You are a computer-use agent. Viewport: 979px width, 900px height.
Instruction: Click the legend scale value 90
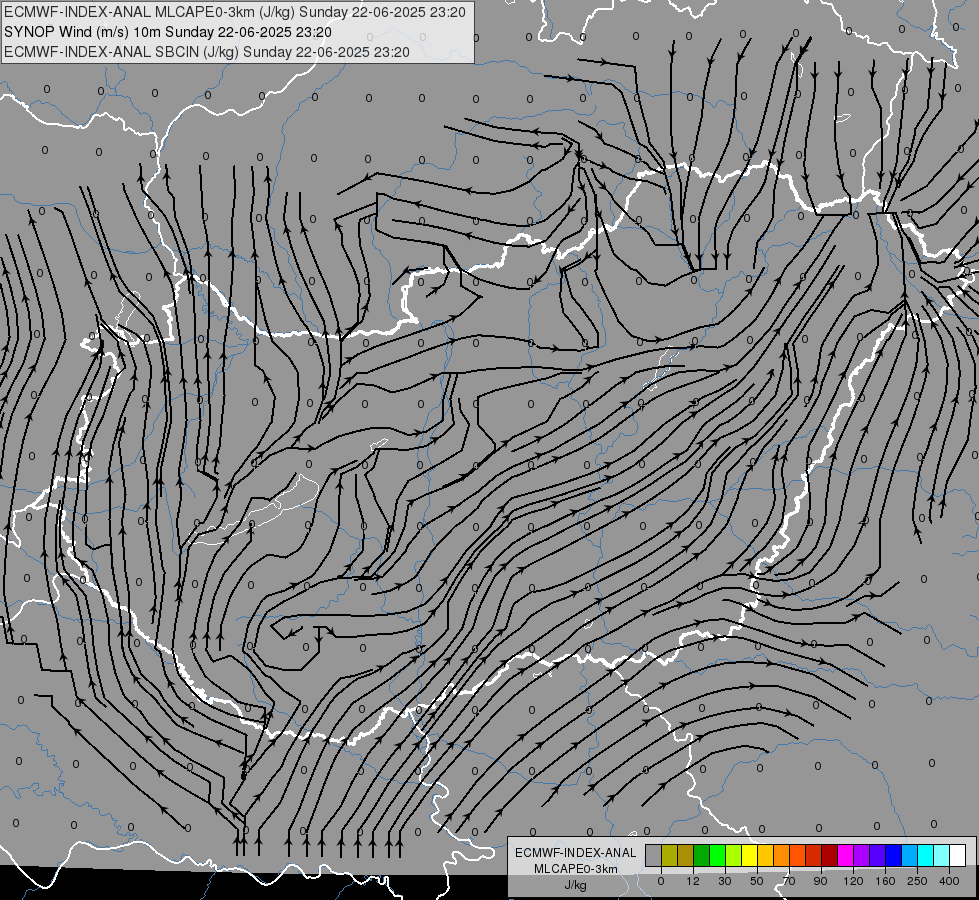point(820,881)
